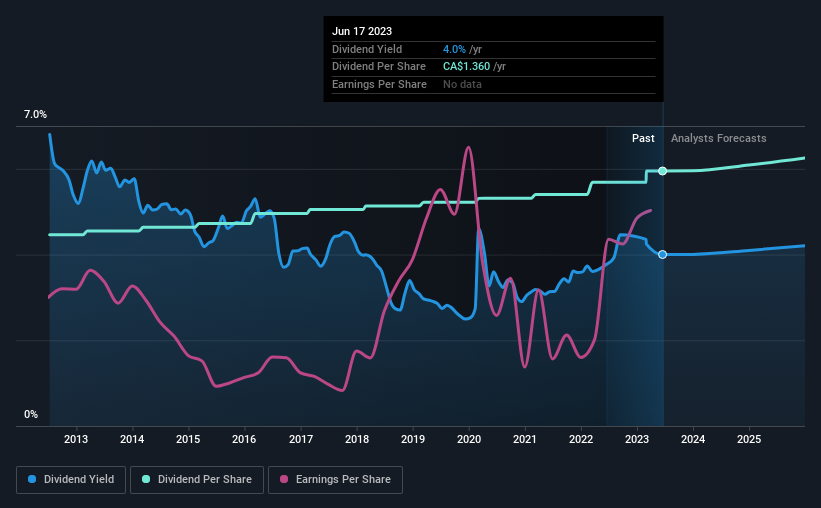Click the 2014 x-axis label
821x508 pixels.
(132, 439)
